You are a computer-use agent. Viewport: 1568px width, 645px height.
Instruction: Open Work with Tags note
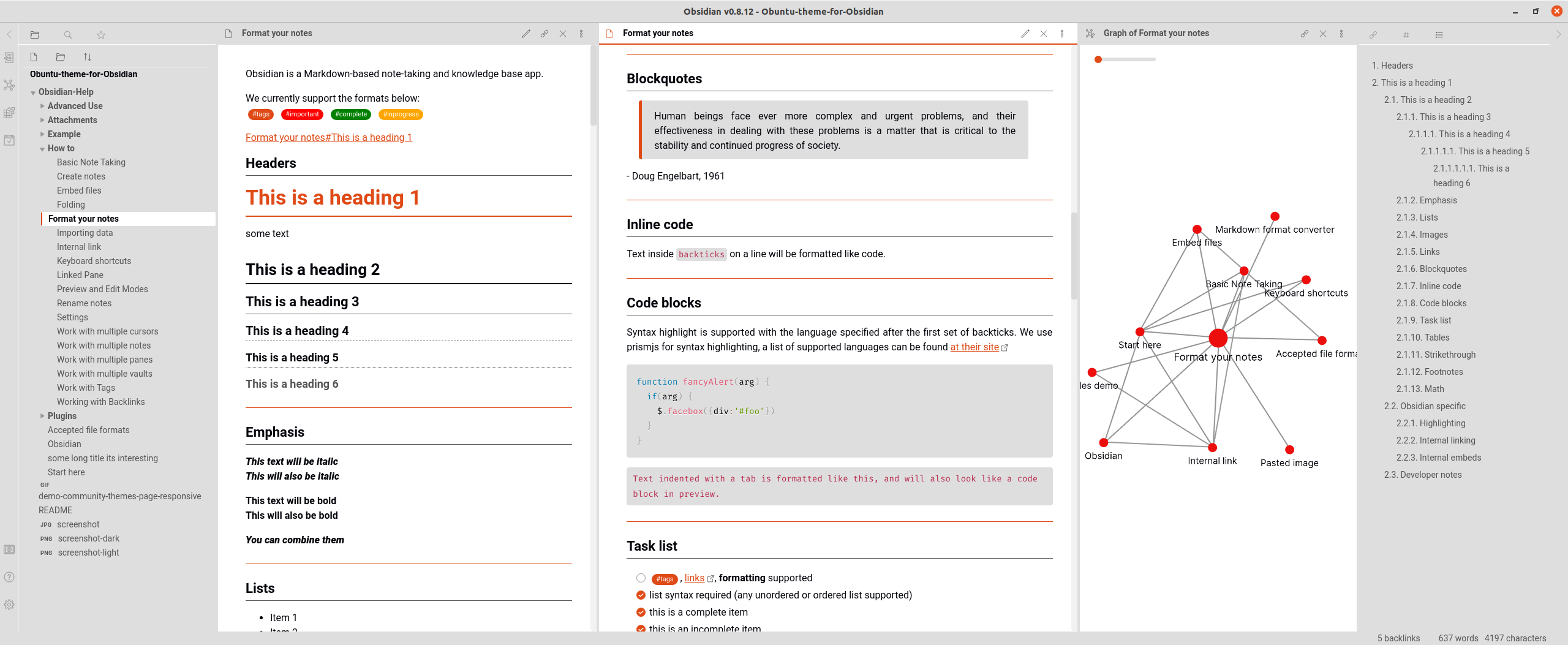pos(86,388)
